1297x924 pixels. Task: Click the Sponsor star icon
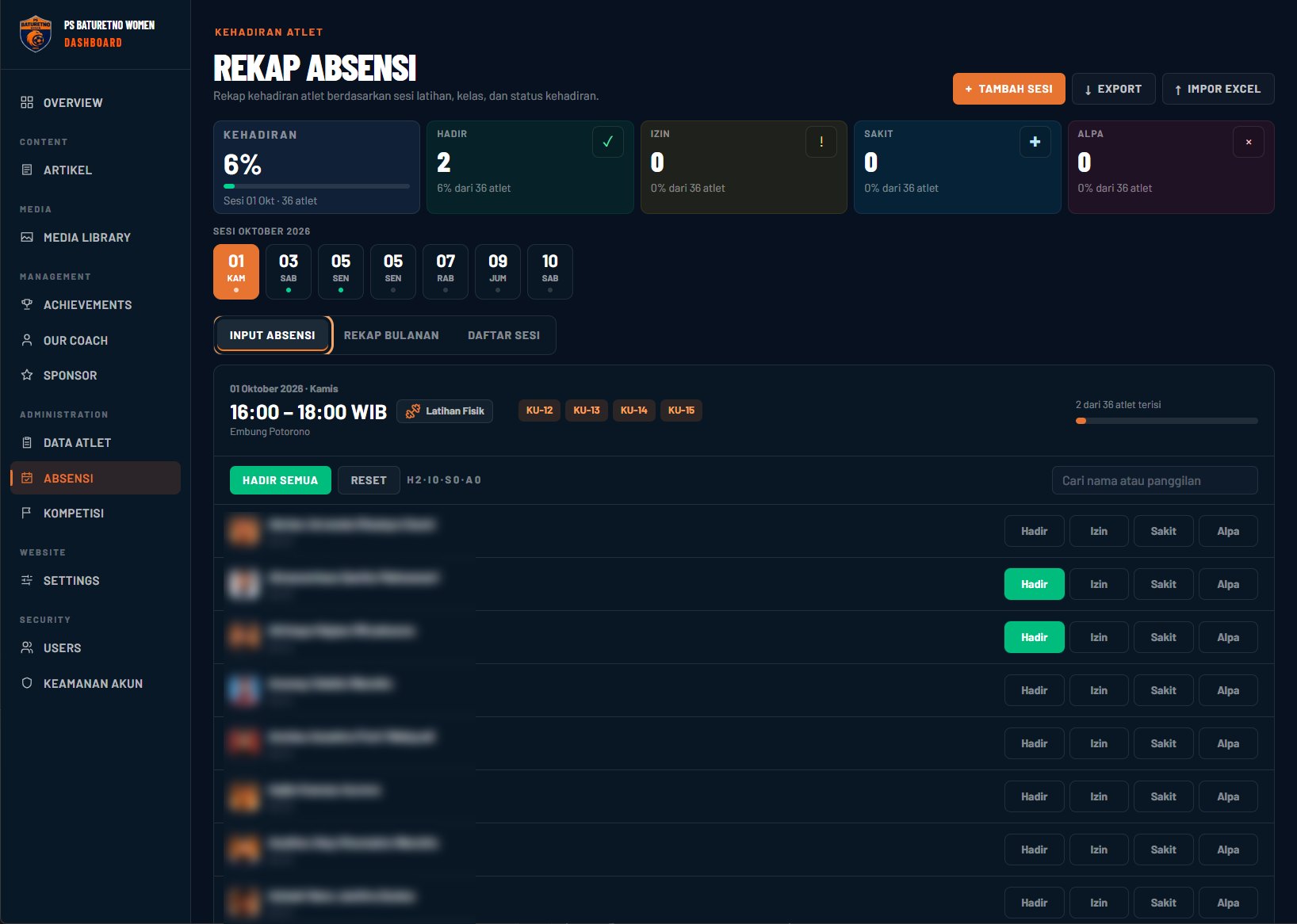[x=27, y=375]
